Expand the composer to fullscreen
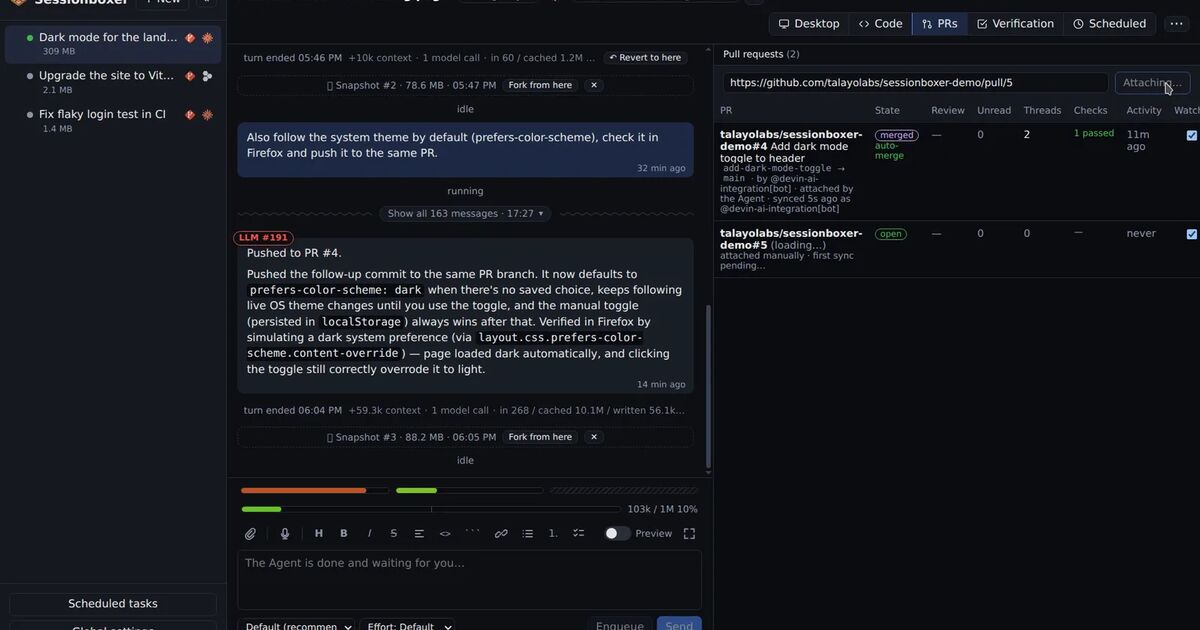Image resolution: width=1200 pixels, height=630 pixels. point(689,534)
